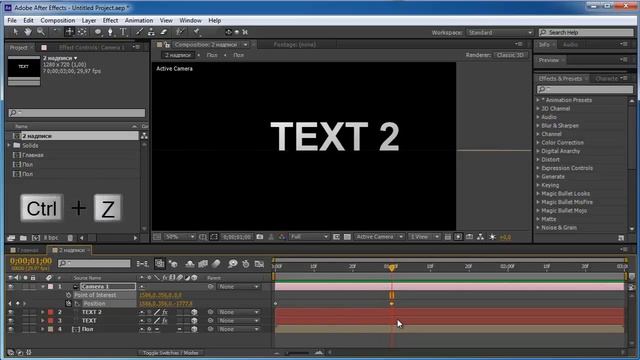Expand the Пол layer properties
Viewport: 640px width, 360px height.
click(x=42, y=329)
